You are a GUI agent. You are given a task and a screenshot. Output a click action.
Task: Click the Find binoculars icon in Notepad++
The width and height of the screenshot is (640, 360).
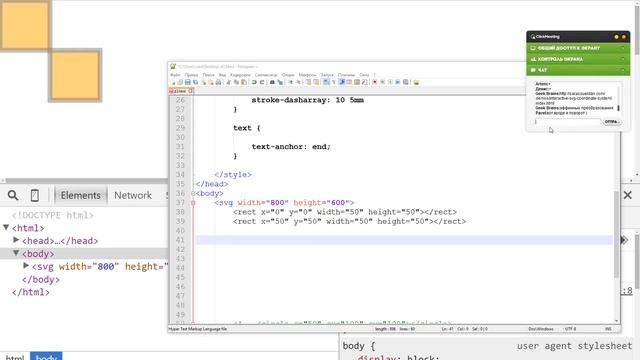pos(272,82)
